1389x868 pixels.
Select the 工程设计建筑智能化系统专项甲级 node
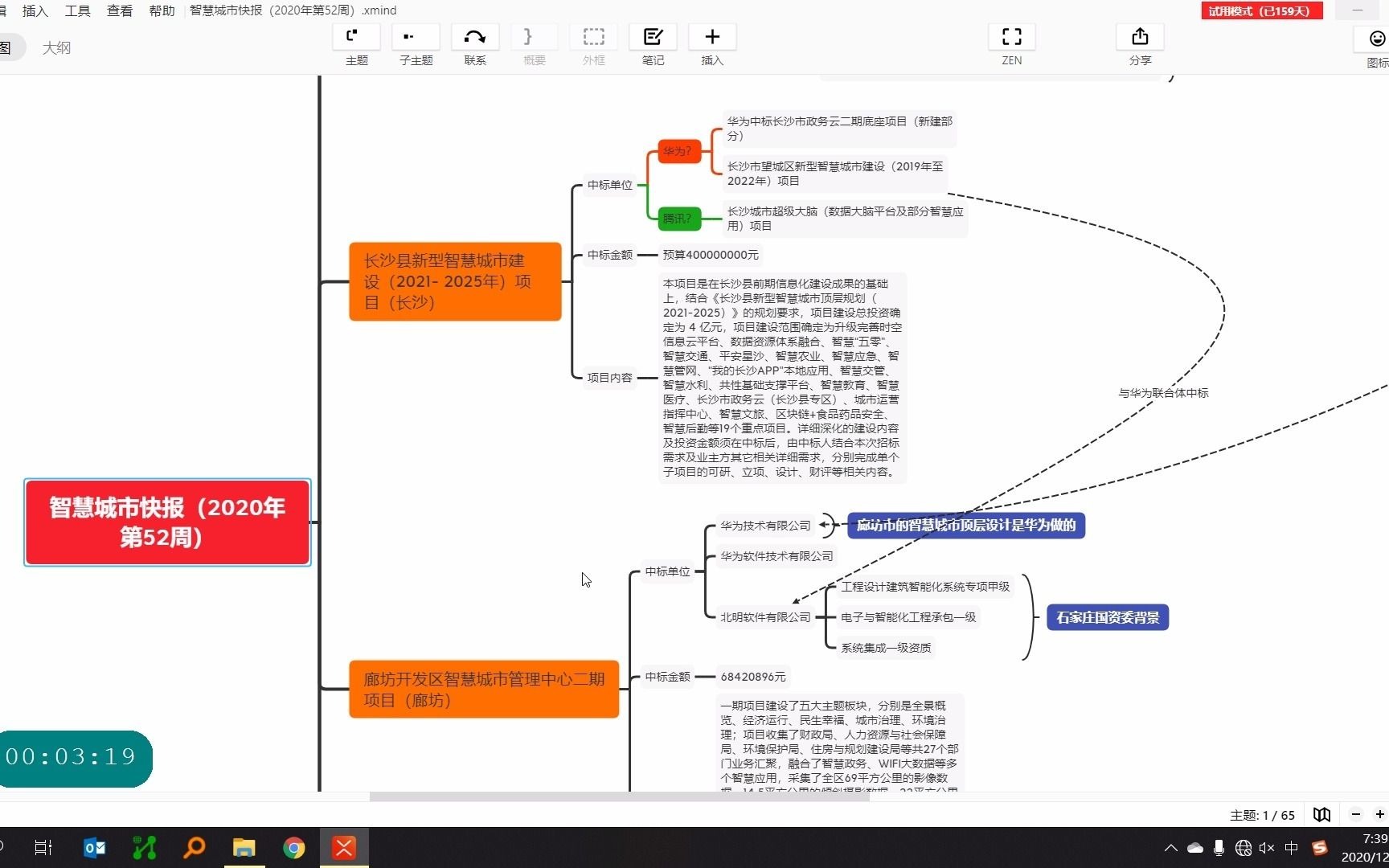tap(925, 587)
